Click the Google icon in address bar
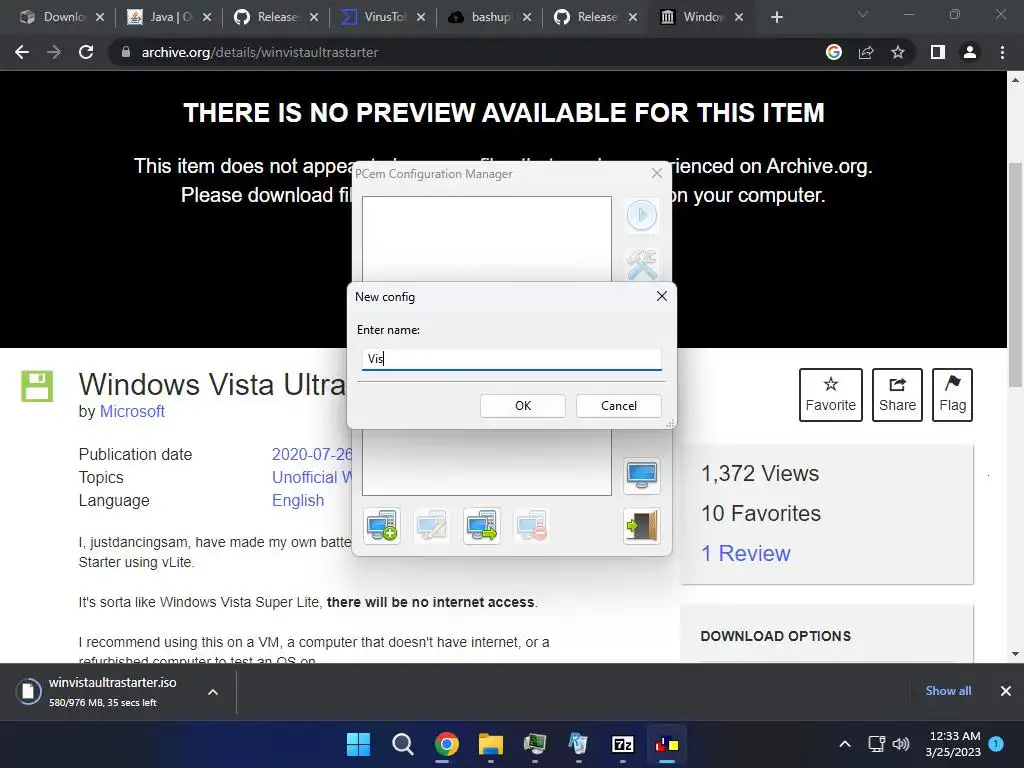1024x768 pixels. coord(833,52)
